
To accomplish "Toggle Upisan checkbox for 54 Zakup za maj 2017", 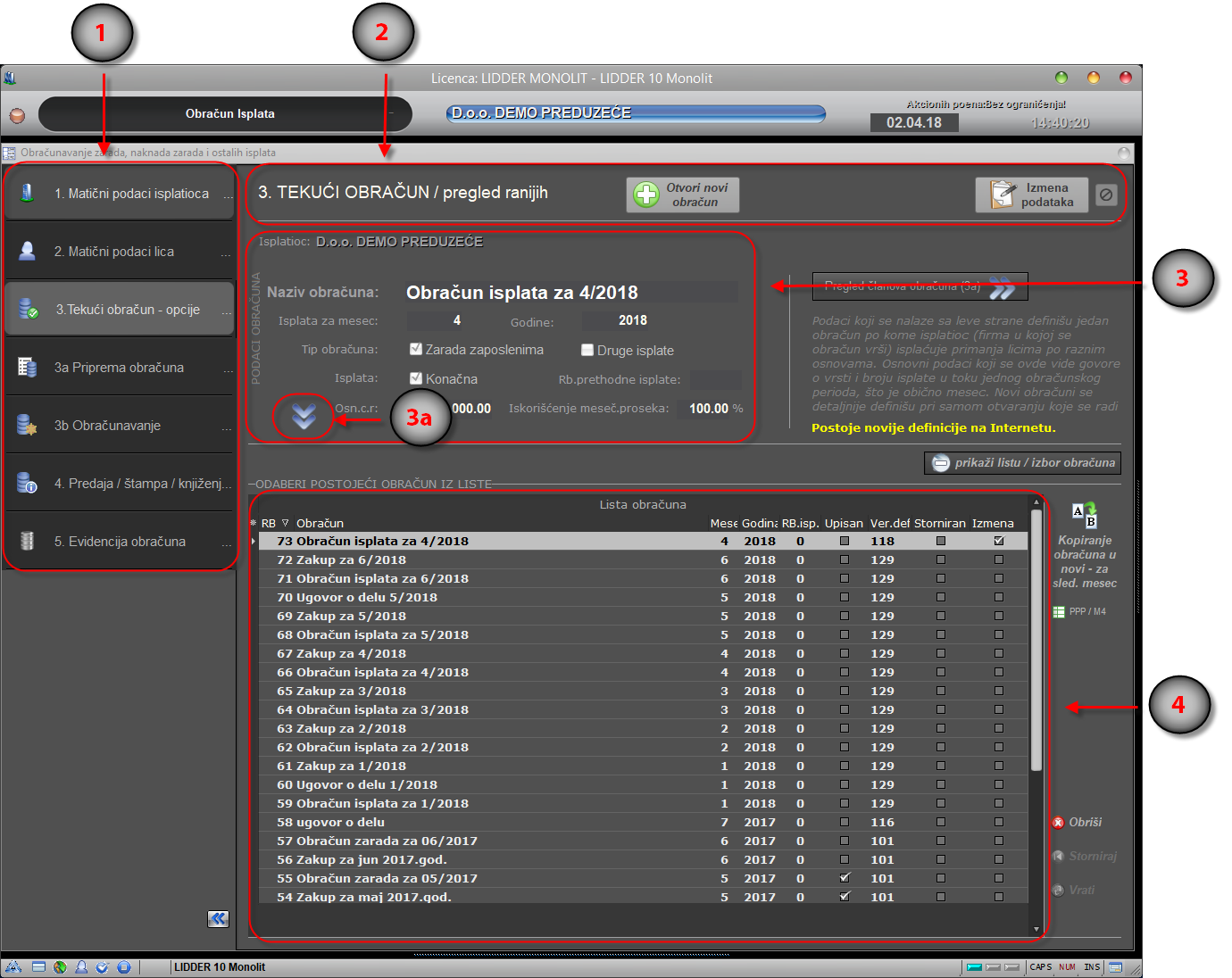I will point(845,897).
